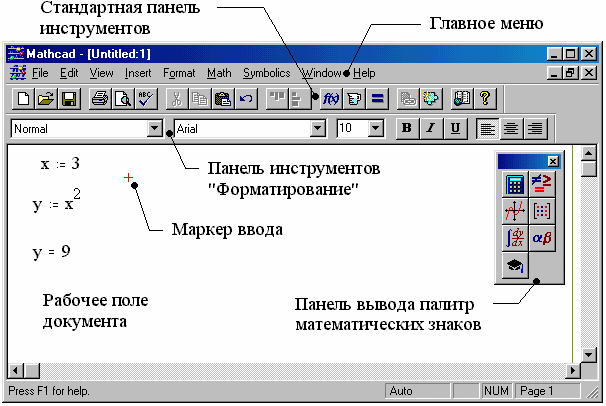Open the Edit menu
Image resolution: width=606 pixels, height=406 pixels.
69,73
